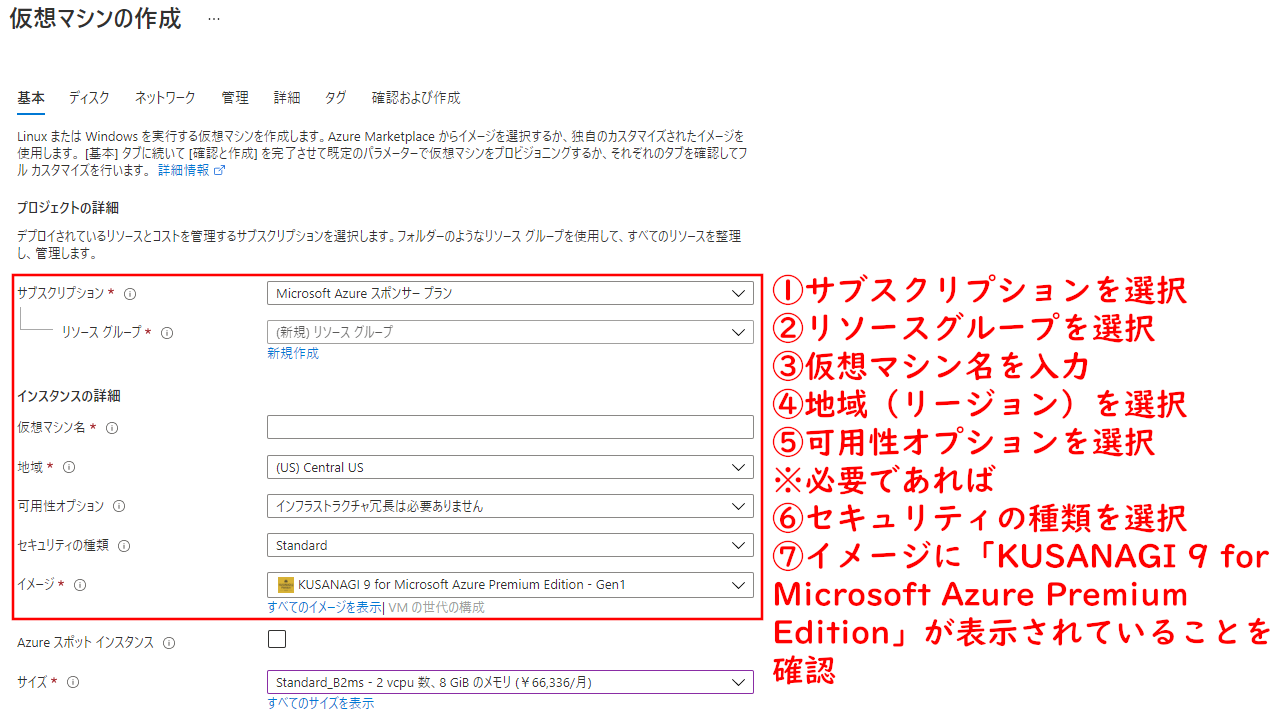Open the セキュリティの種類 dropdown showing Standard
The height and width of the screenshot is (720, 1280).
pos(510,545)
